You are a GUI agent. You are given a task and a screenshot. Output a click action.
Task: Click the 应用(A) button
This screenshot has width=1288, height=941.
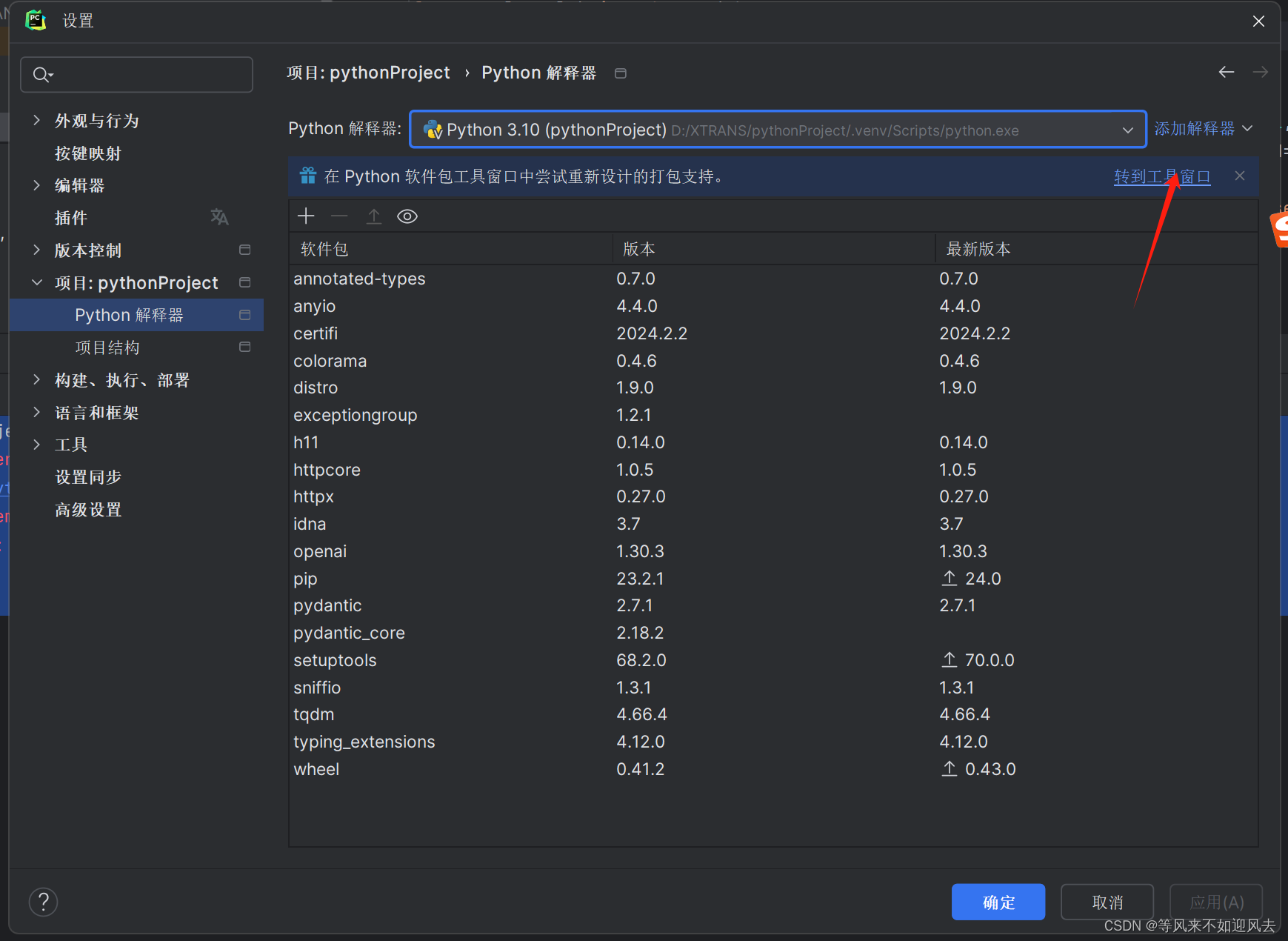1216,902
